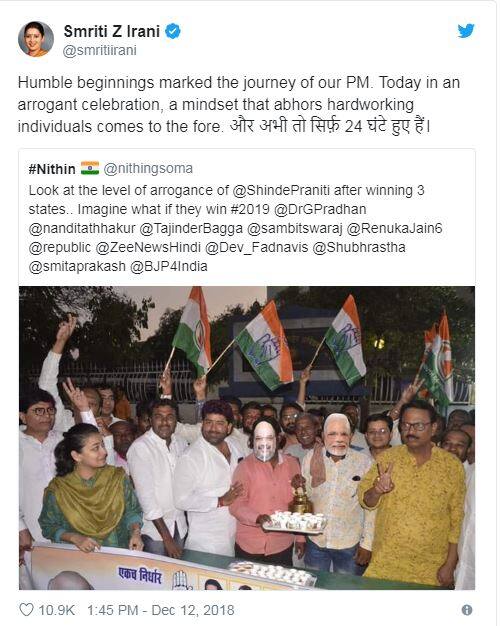Like the tweet via heart icon
Screen dimensions: 500x626
pyautogui.click(x=26, y=610)
